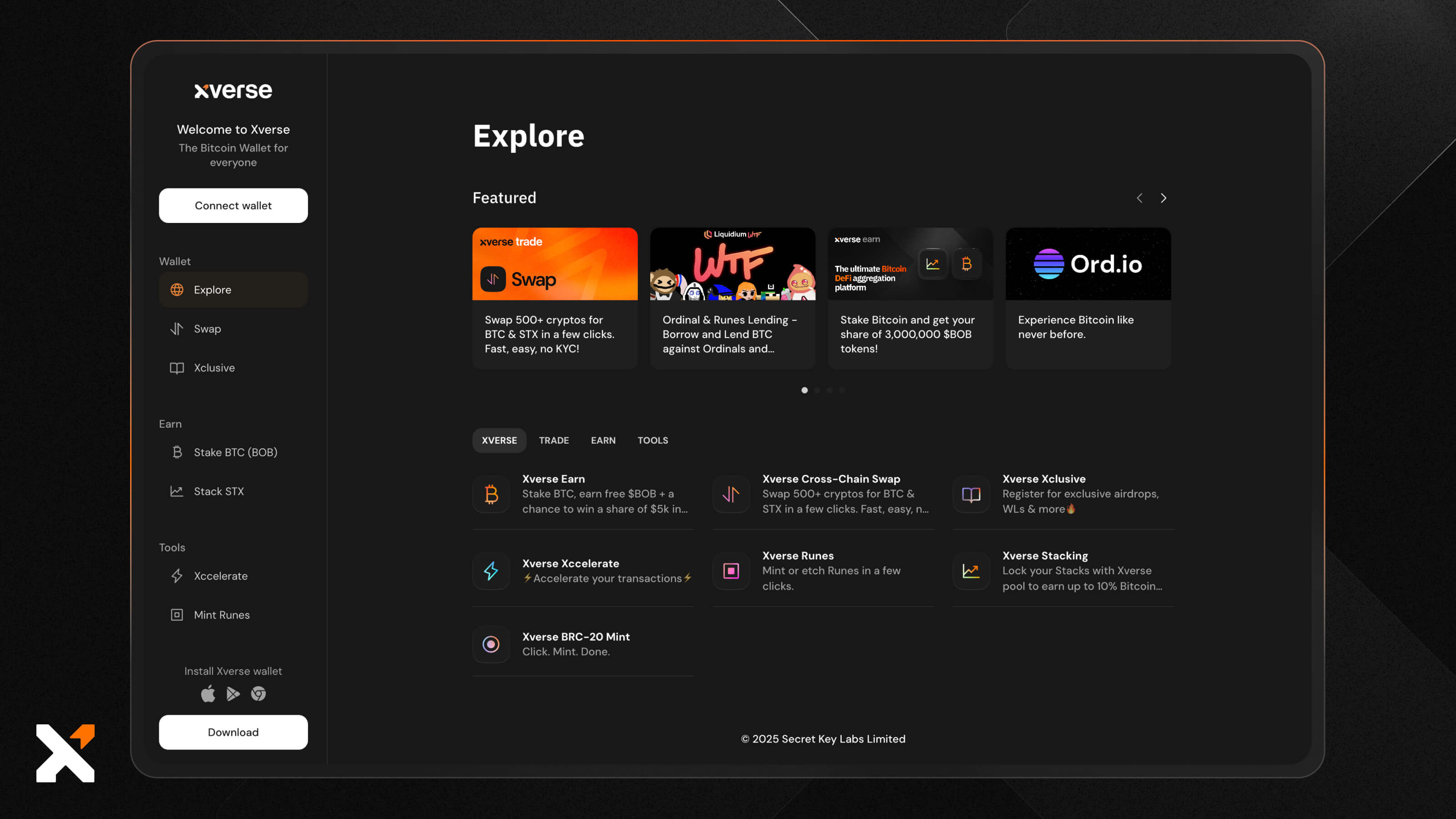This screenshot has height=819, width=1456.
Task: Show previous featured items with left arrow
Action: [x=1139, y=198]
